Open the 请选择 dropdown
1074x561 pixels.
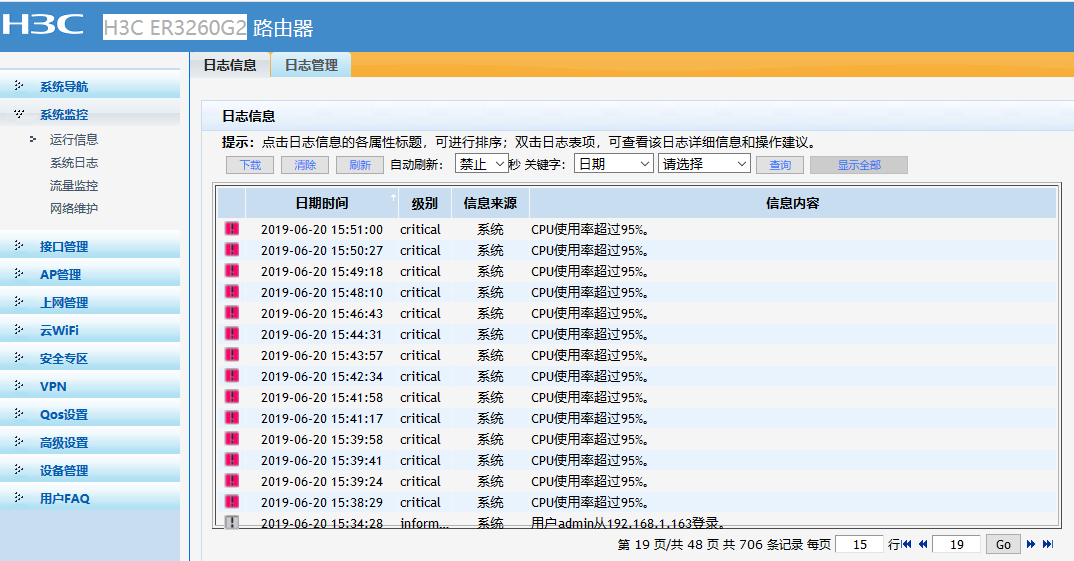coord(704,164)
